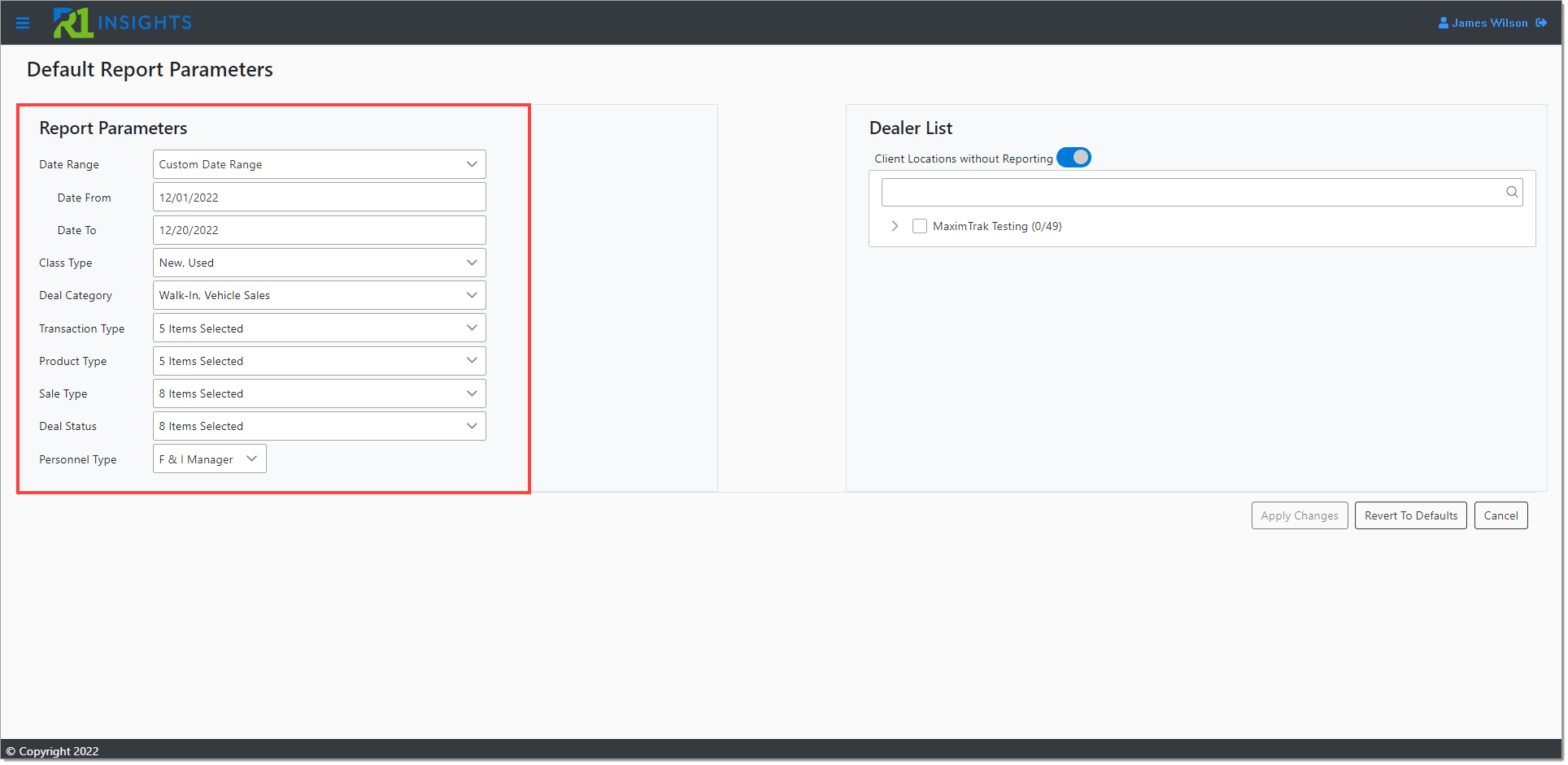Viewport: 1568px width, 765px height.
Task: Open the hamburger navigation menu
Action: tap(23, 24)
